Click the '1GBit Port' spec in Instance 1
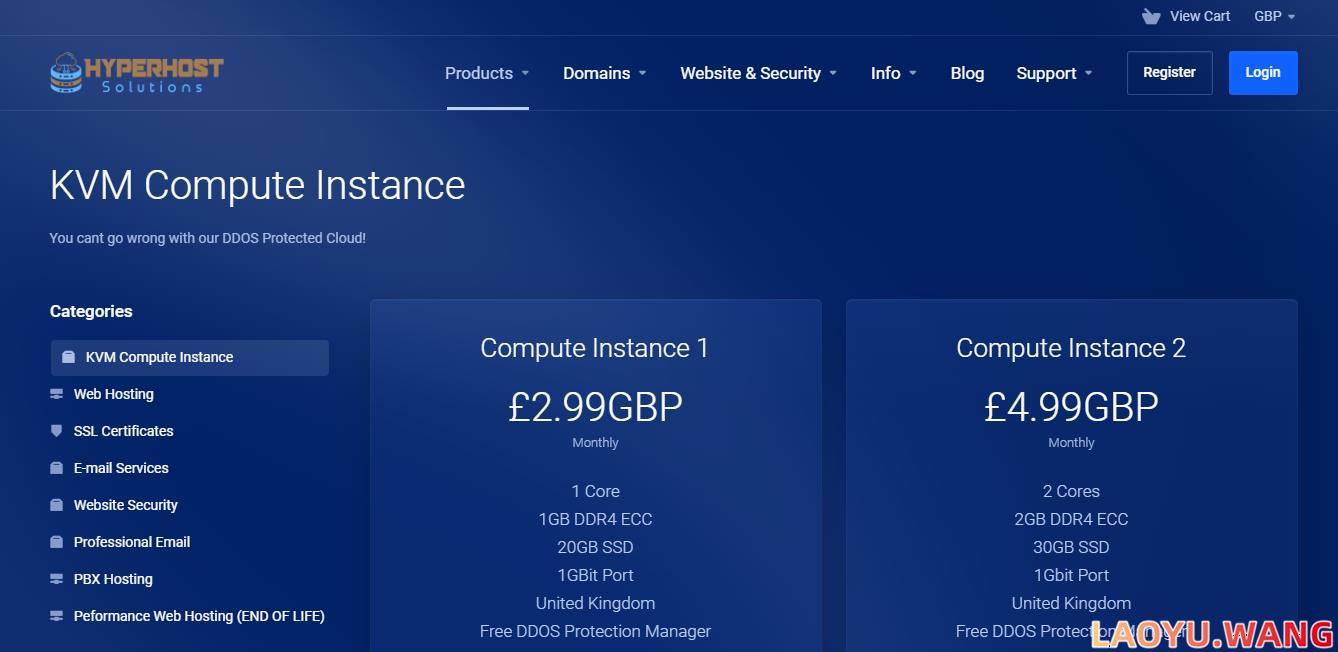The image size is (1338, 652). 595,575
